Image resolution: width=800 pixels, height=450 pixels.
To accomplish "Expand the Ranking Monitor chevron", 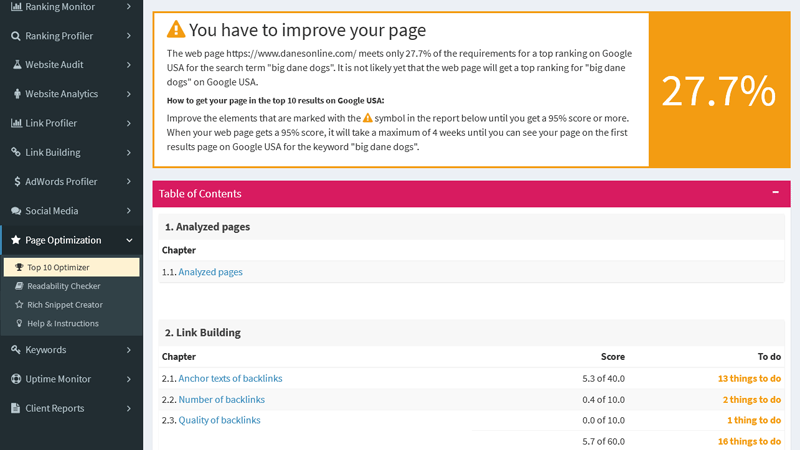I will coord(129,7).
